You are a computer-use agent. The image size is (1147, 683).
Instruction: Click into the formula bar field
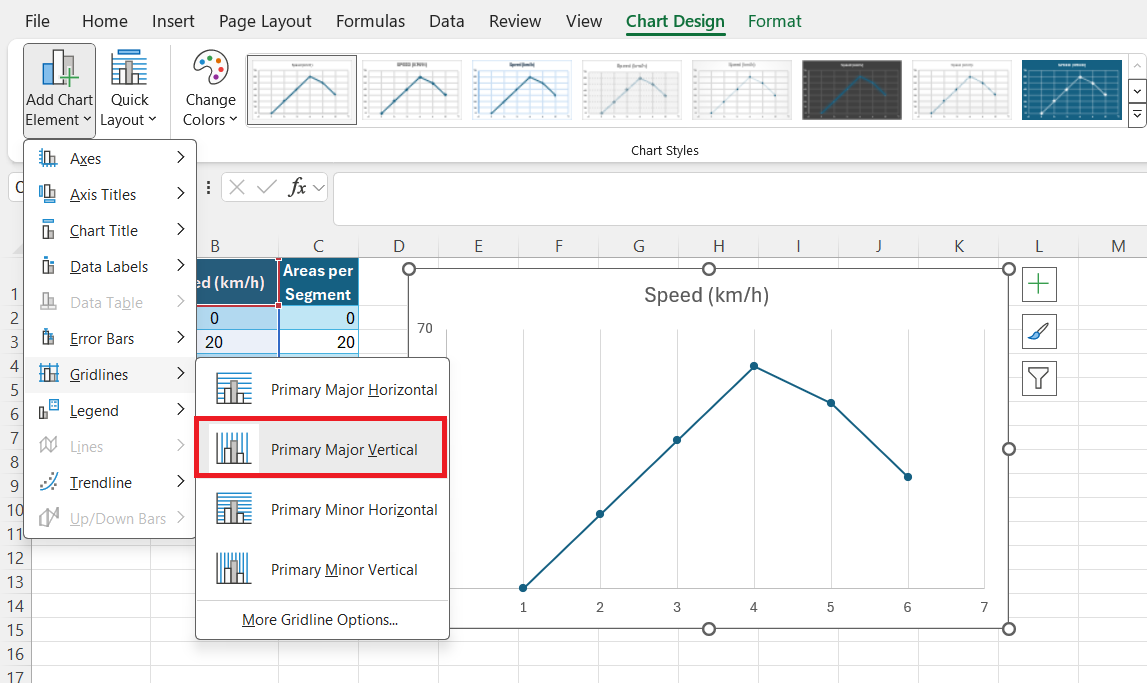pyautogui.click(x=739, y=199)
